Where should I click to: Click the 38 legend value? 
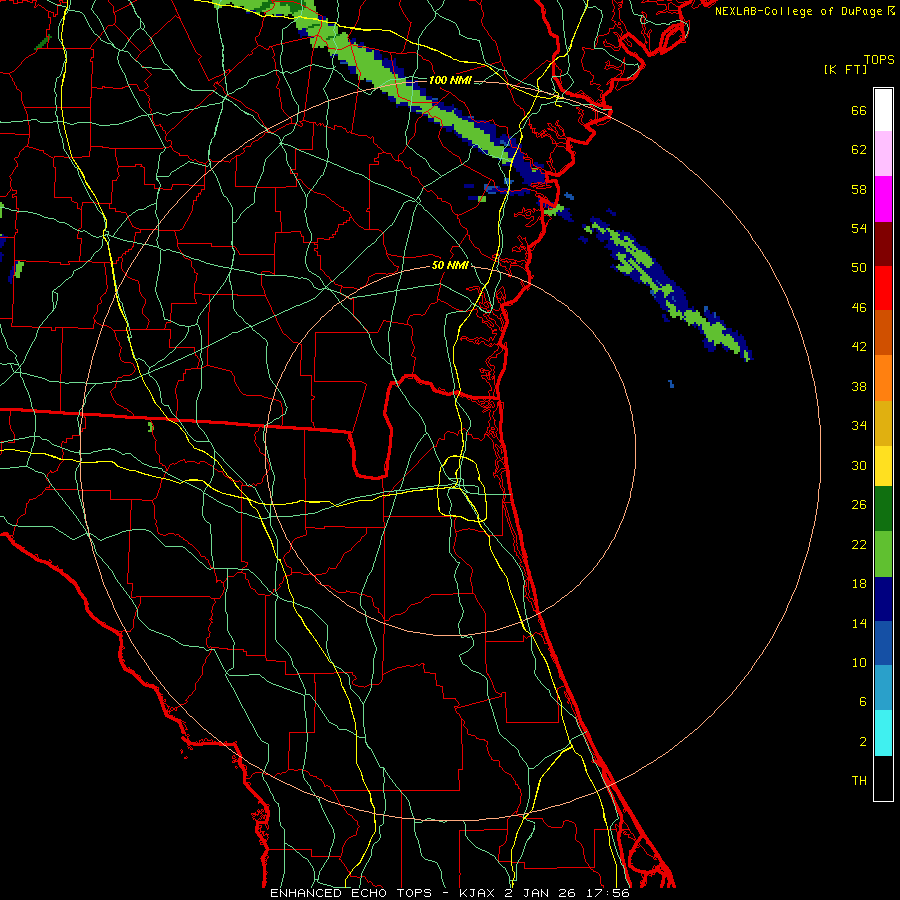pyautogui.click(x=859, y=387)
